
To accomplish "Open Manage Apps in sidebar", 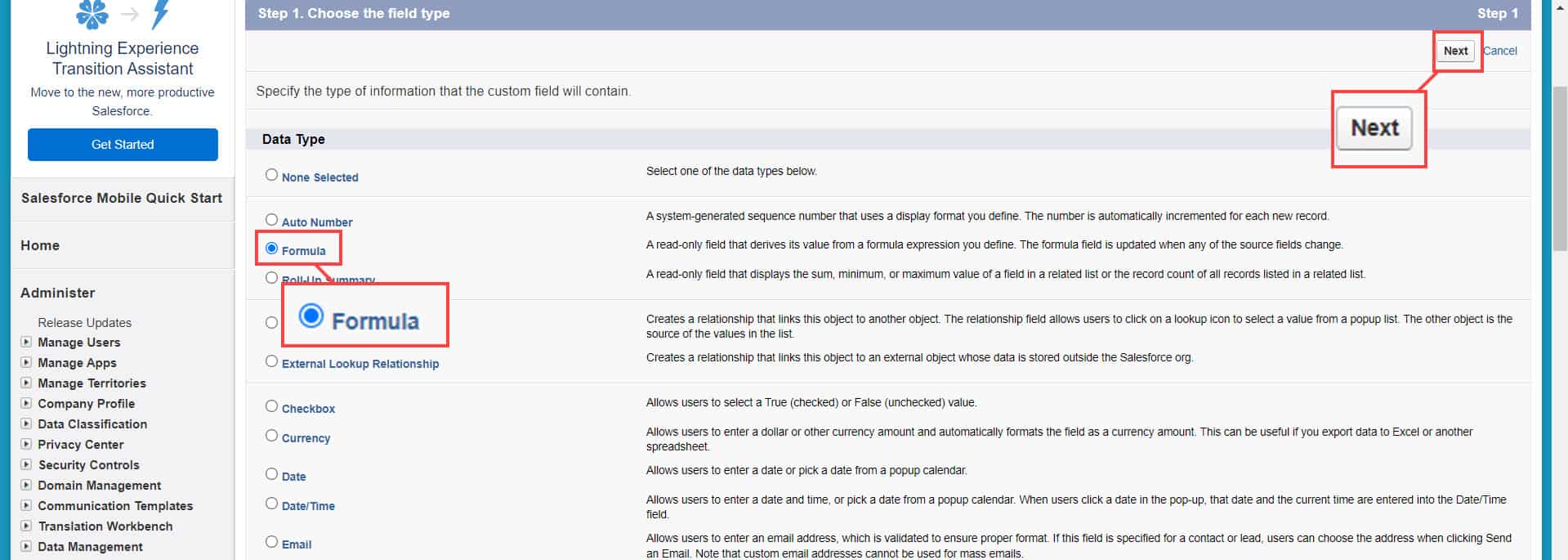I will click(x=77, y=363).
